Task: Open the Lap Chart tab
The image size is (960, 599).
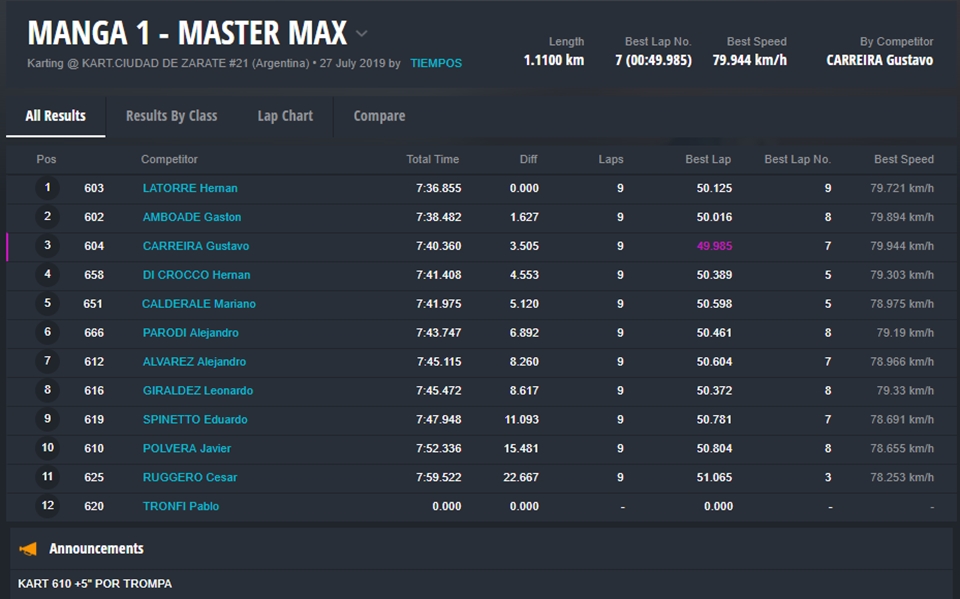Action: tap(285, 116)
